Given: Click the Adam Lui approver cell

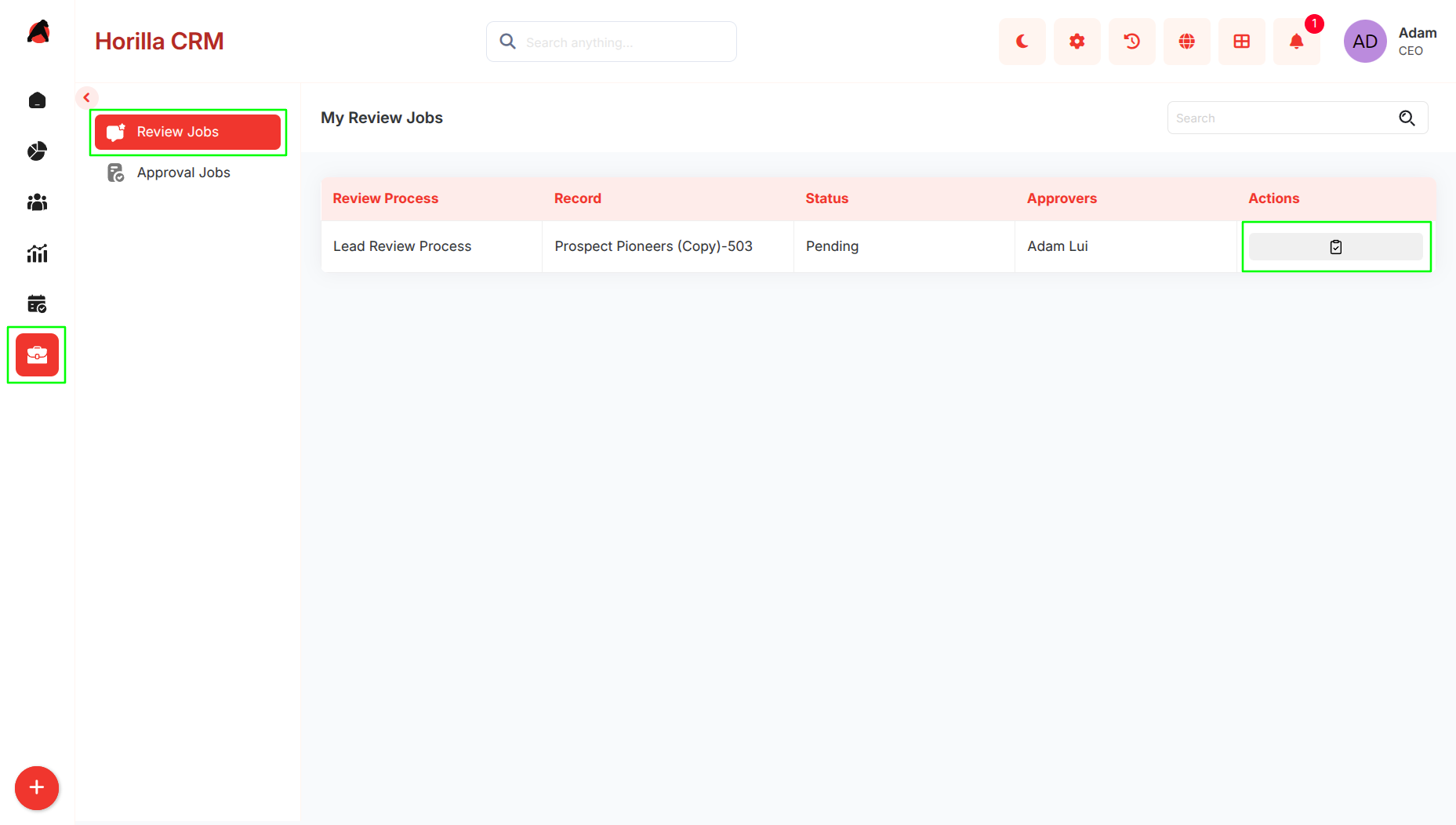Looking at the screenshot, I should (x=1126, y=246).
